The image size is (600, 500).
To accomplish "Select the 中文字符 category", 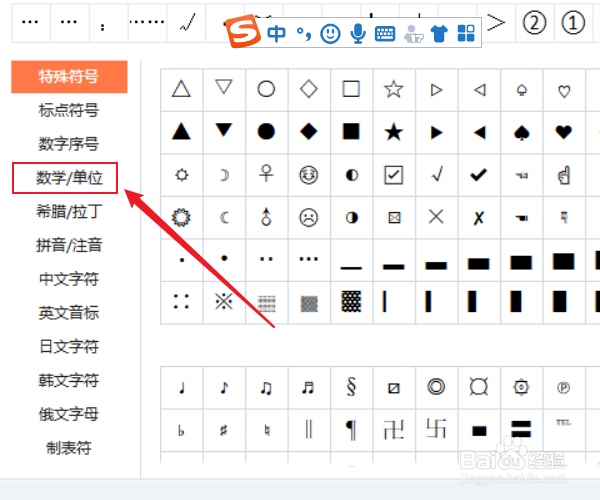I will click(x=69, y=279).
